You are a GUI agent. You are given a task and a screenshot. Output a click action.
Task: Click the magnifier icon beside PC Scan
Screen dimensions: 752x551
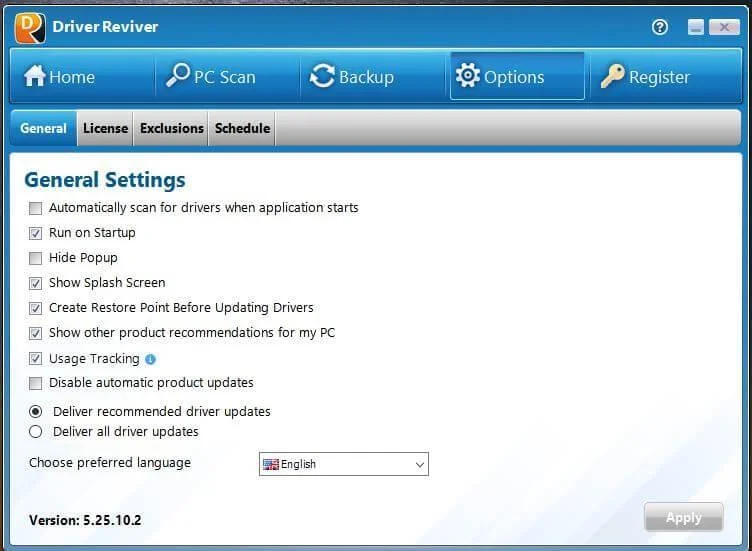click(178, 75)
